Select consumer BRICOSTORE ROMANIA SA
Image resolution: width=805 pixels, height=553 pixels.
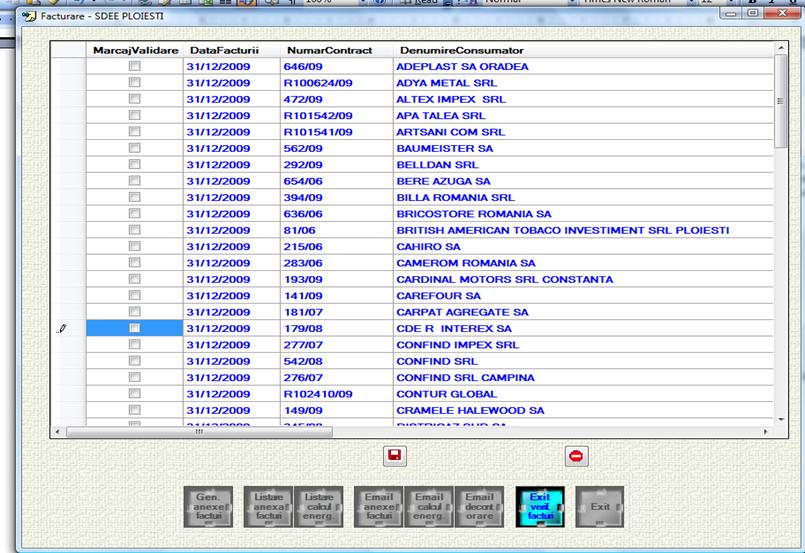(x=473, y=214)
